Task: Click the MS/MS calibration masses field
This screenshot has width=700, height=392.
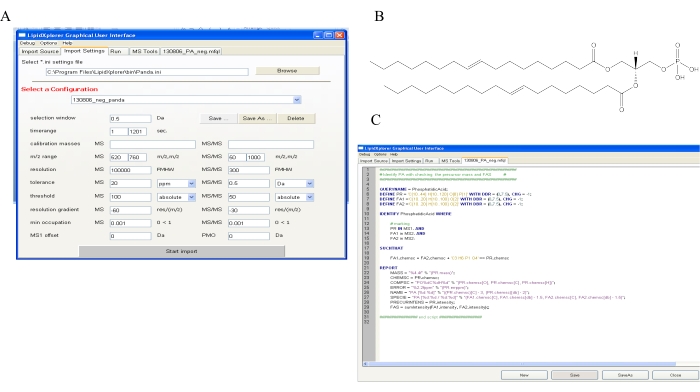Action: coord(271,144)
